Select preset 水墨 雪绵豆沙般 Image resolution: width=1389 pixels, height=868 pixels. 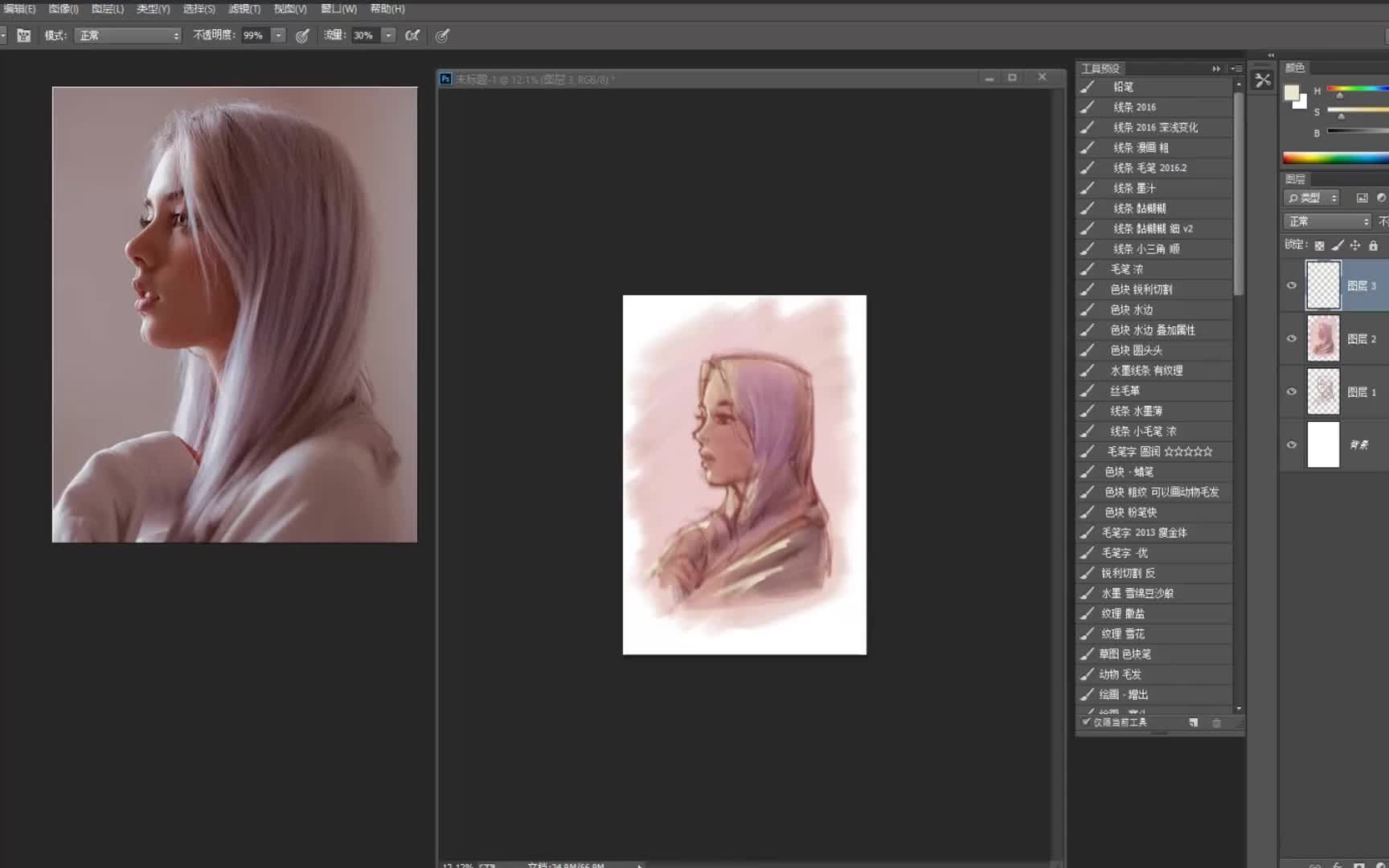[1153, 593]
